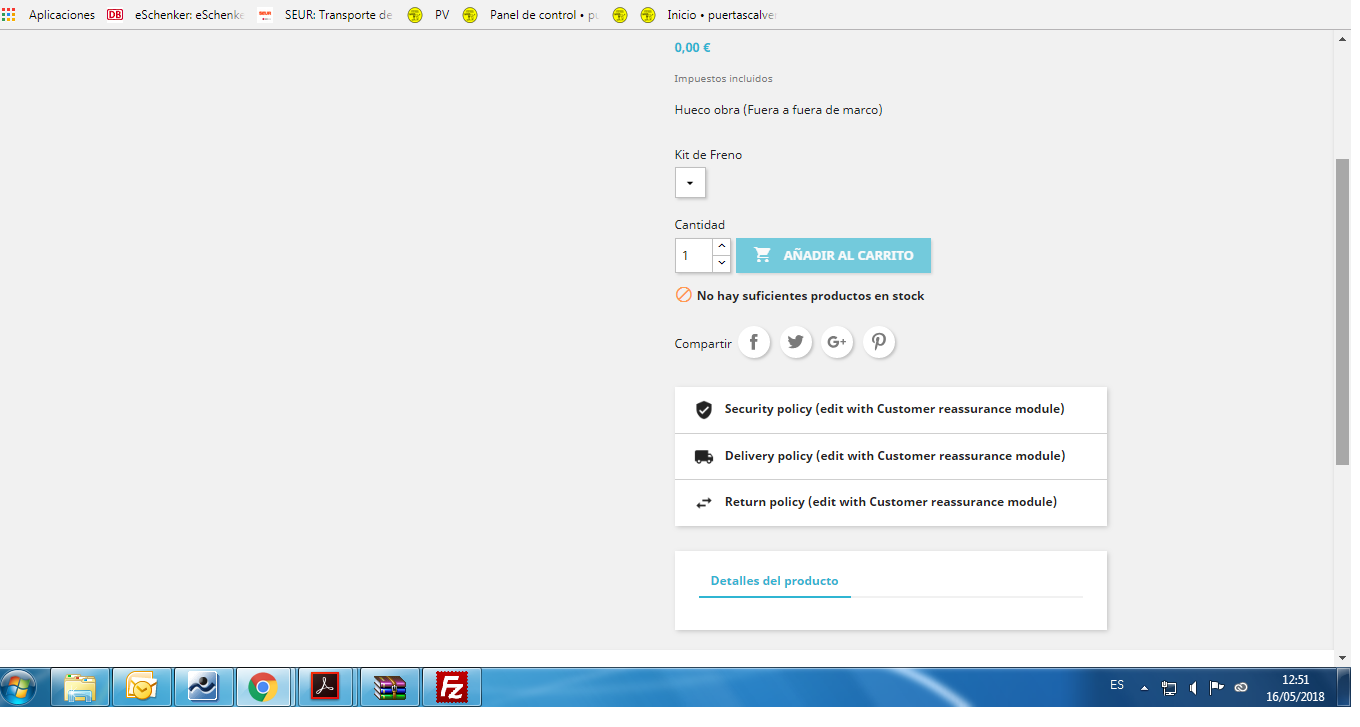Open the Action Center flag icon
This screenshot has height=727, width=1360.
pyautogui.click(x=1217, y=687)
